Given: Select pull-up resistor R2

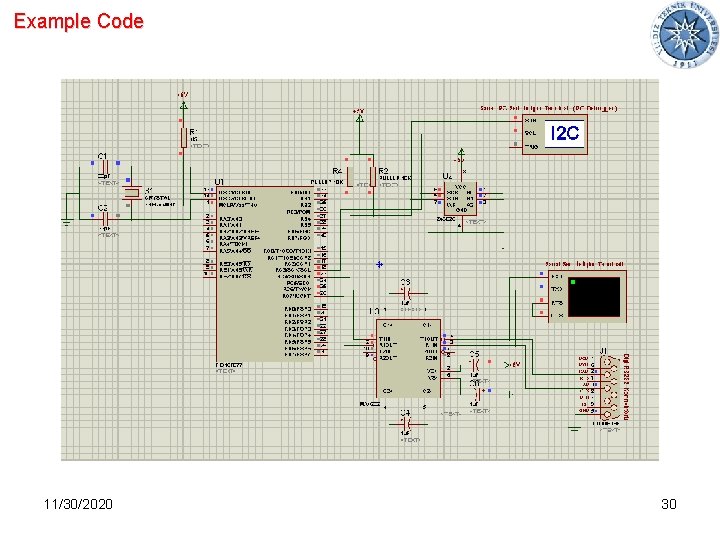Looking at the screenshot, I should pyautogui.click(x=372, y=177).
